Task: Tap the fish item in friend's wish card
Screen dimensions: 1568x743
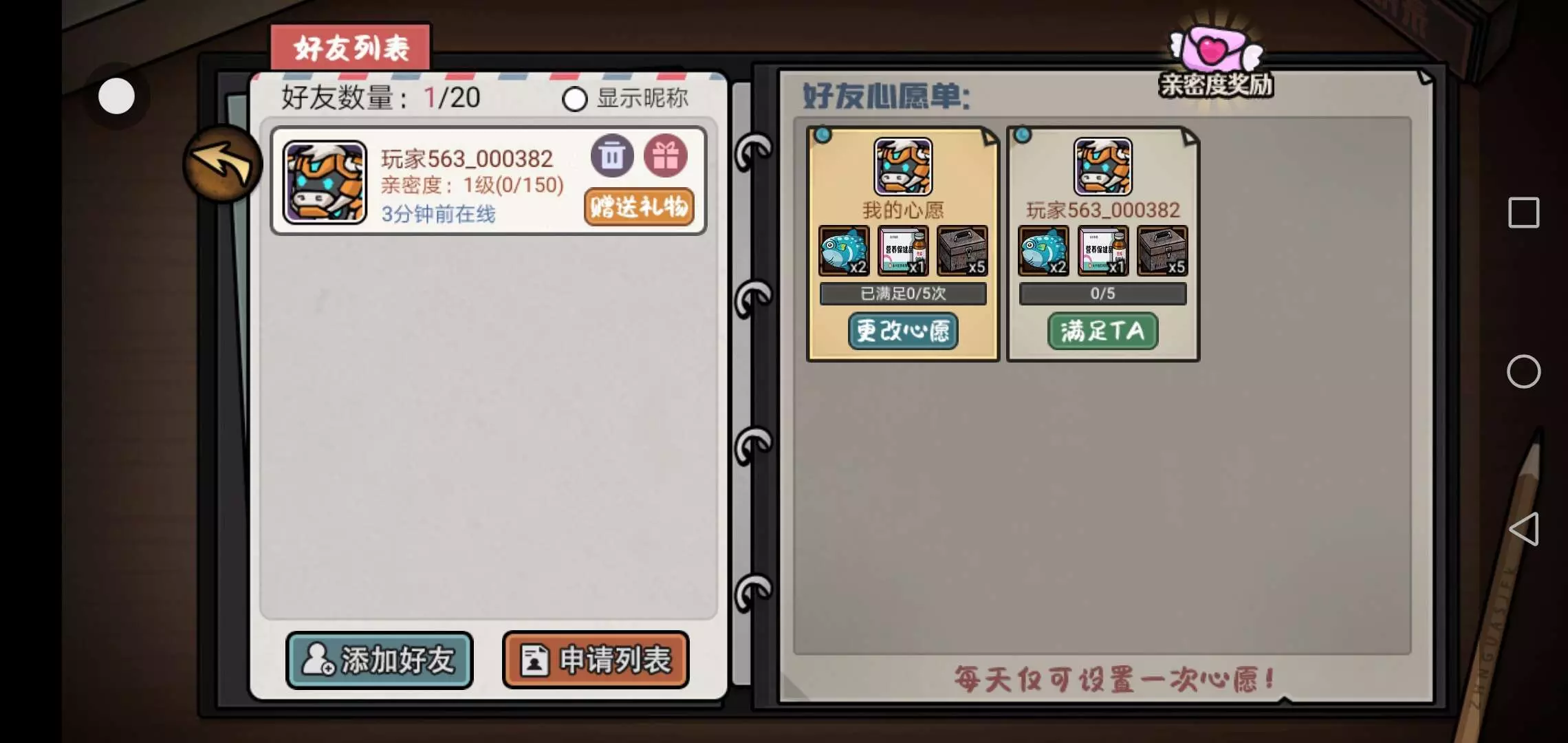Action: pos(1043,250)
